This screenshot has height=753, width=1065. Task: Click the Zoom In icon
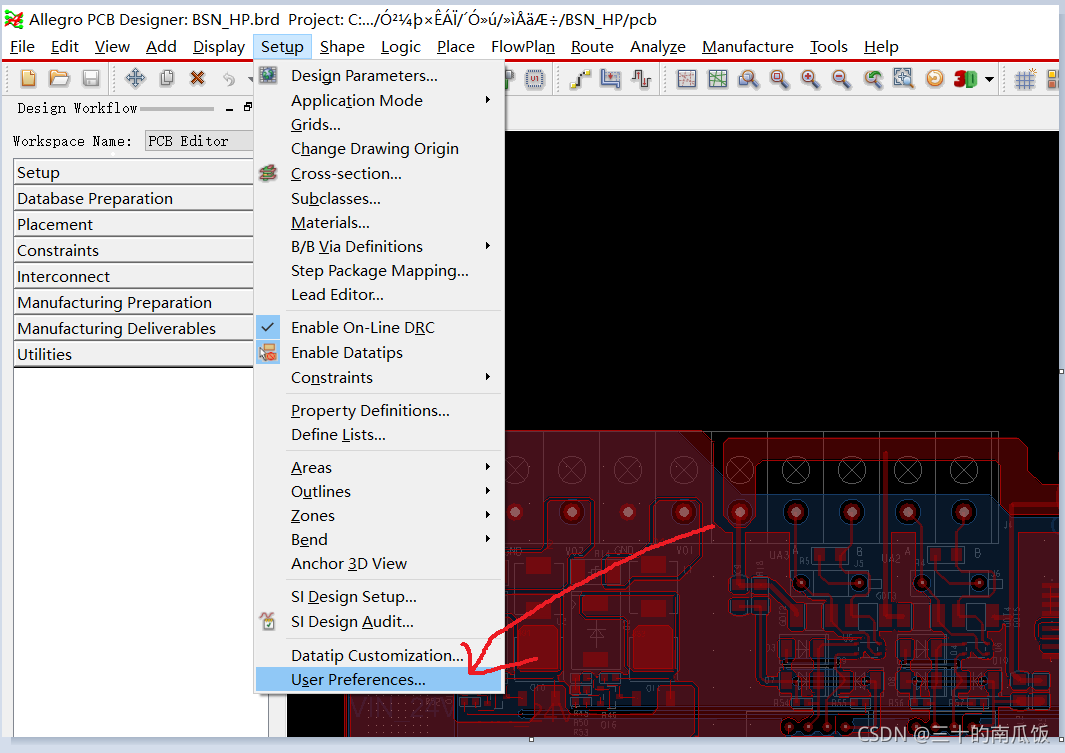[x=810, y=79]
